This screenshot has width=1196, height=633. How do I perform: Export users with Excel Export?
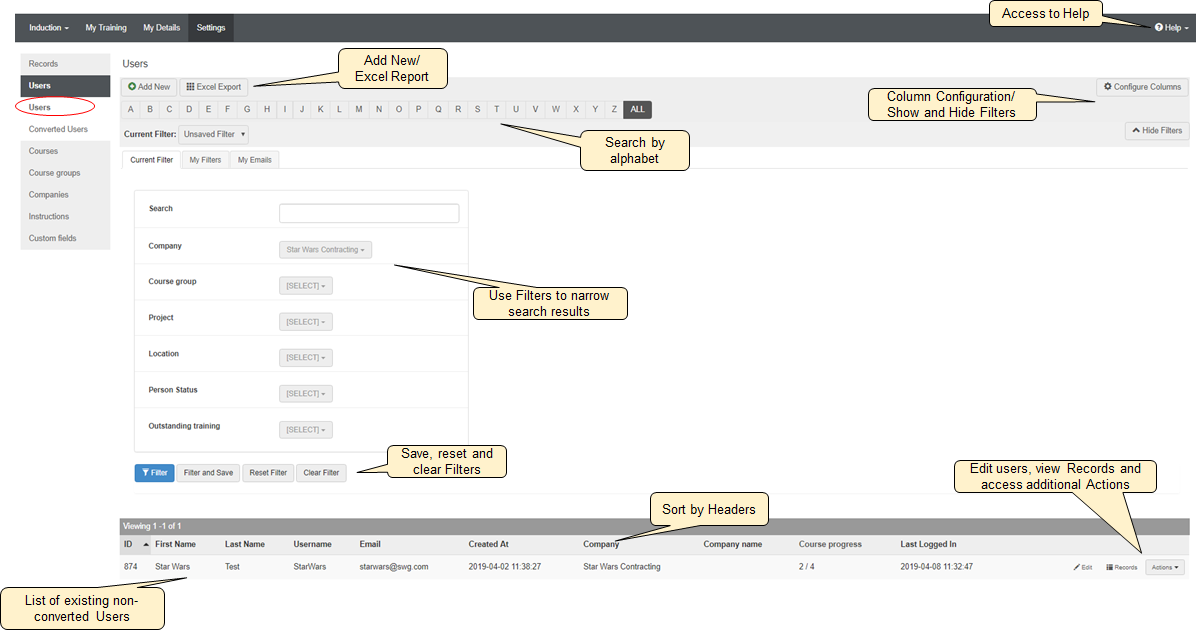click(214, 87)
